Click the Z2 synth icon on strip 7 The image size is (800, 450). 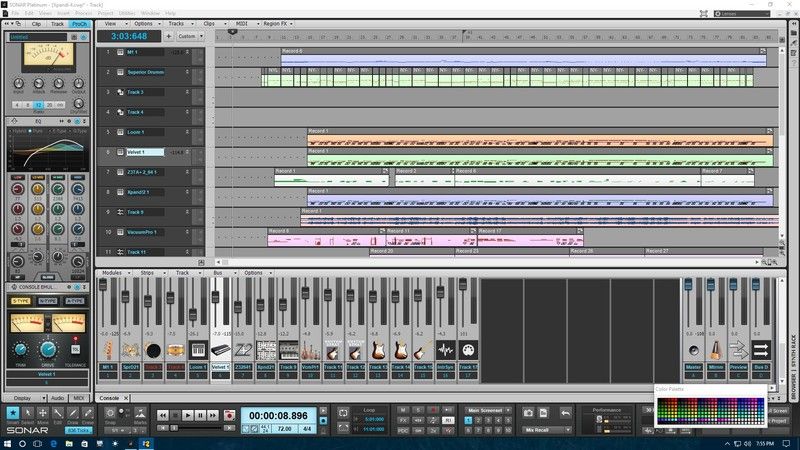pos(243,351)
